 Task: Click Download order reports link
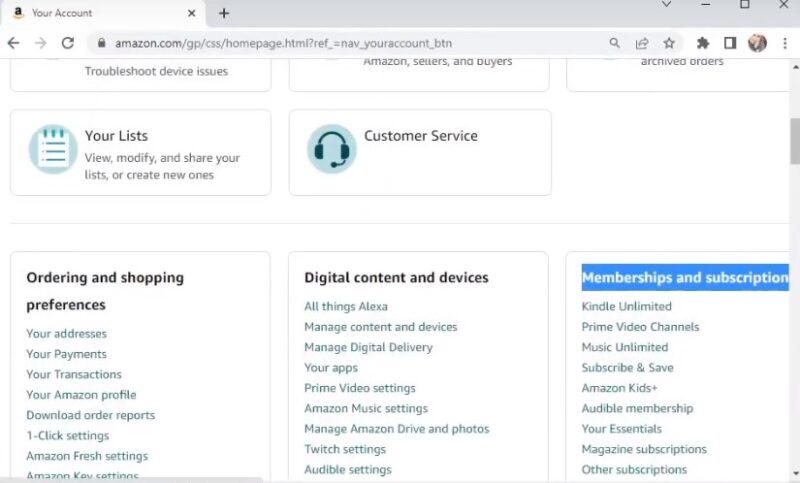pos(91,415)
